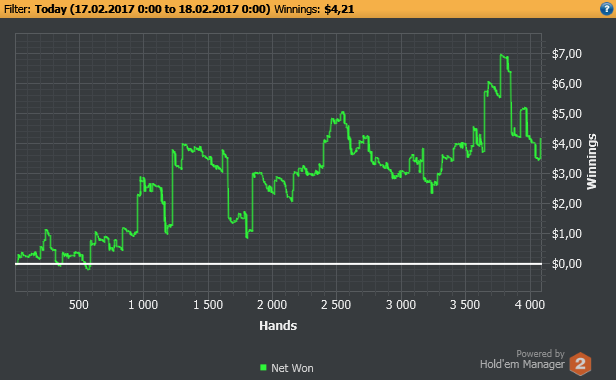Screen dimensions: 616x380
Task: Click the '3 500' hands axis label
Action: (x=465, y=305)
